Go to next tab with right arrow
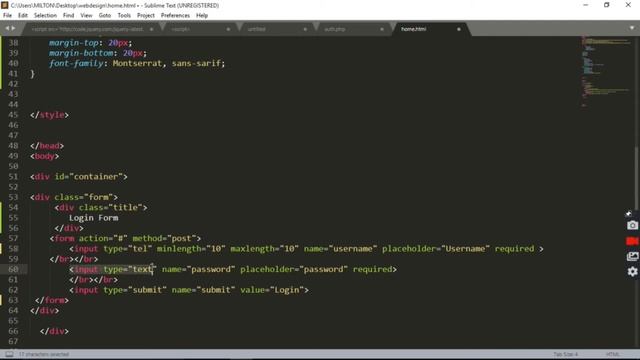Viewport: 640px width, 360px height. coord(13,28)
